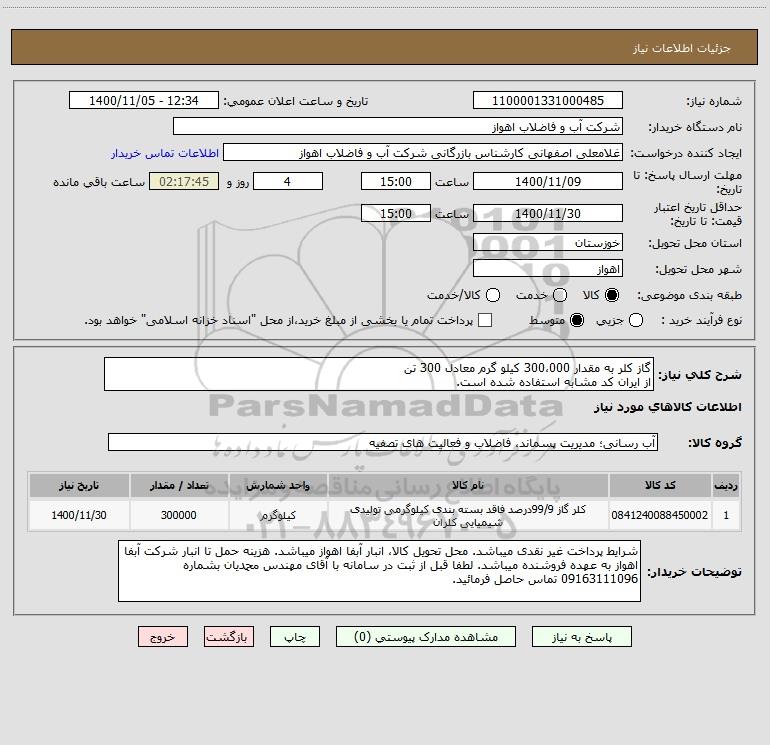This screenshot has height=745, width=770.
Task: Select the خدمت radio button
Action: tap(560, 295)
